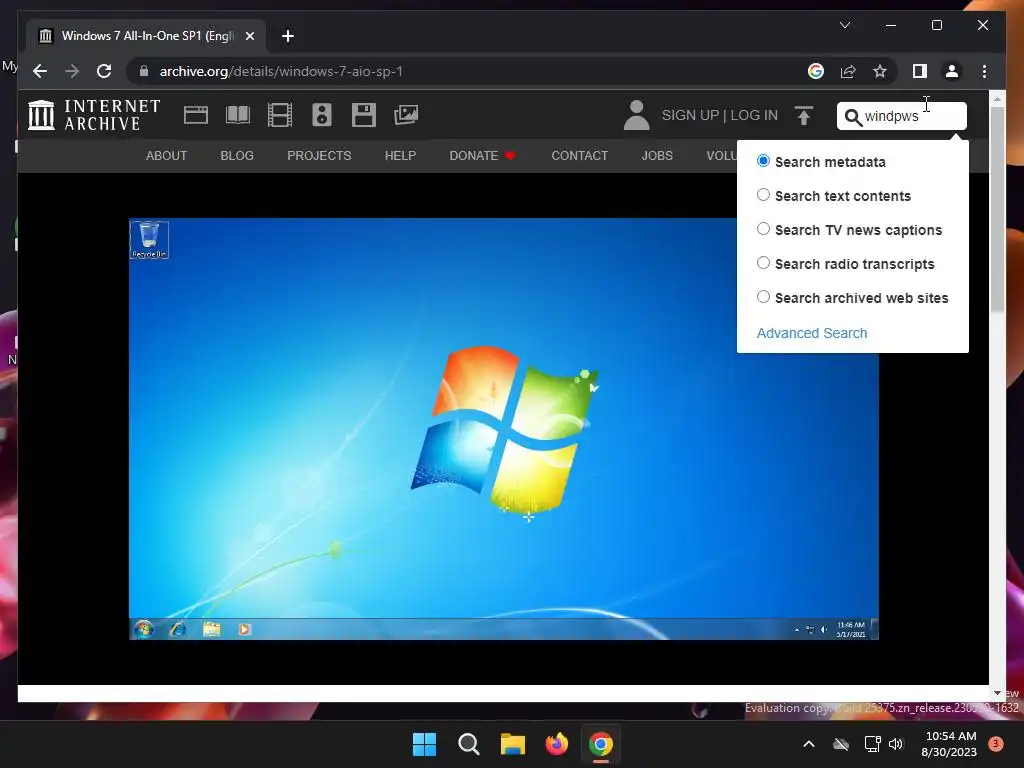Open the Internet Archive home logo
Image resolution: width=1024 pixels, height=768 pixels.
94,115
